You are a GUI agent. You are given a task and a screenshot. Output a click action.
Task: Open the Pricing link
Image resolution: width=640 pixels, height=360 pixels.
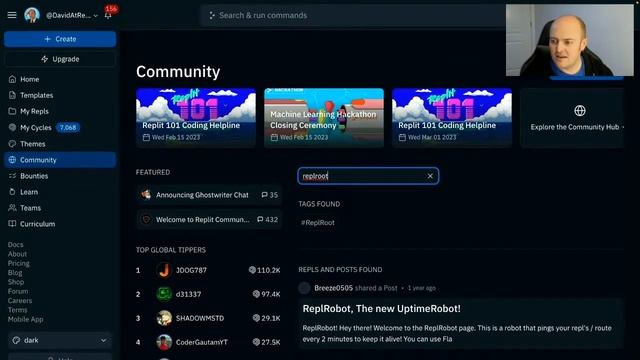(x=18, y=263)
